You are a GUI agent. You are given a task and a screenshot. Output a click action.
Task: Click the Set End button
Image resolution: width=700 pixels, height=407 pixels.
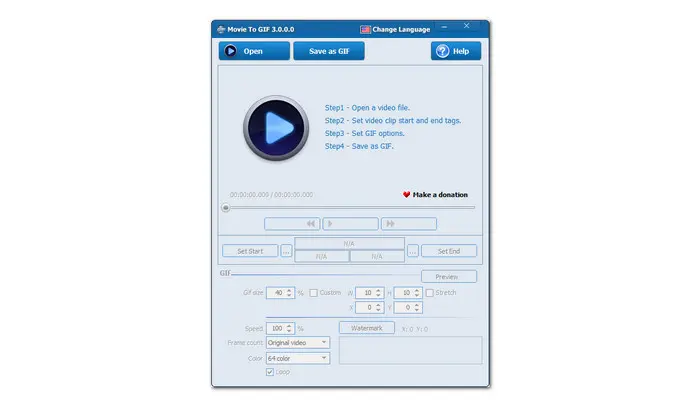point(449,251)
